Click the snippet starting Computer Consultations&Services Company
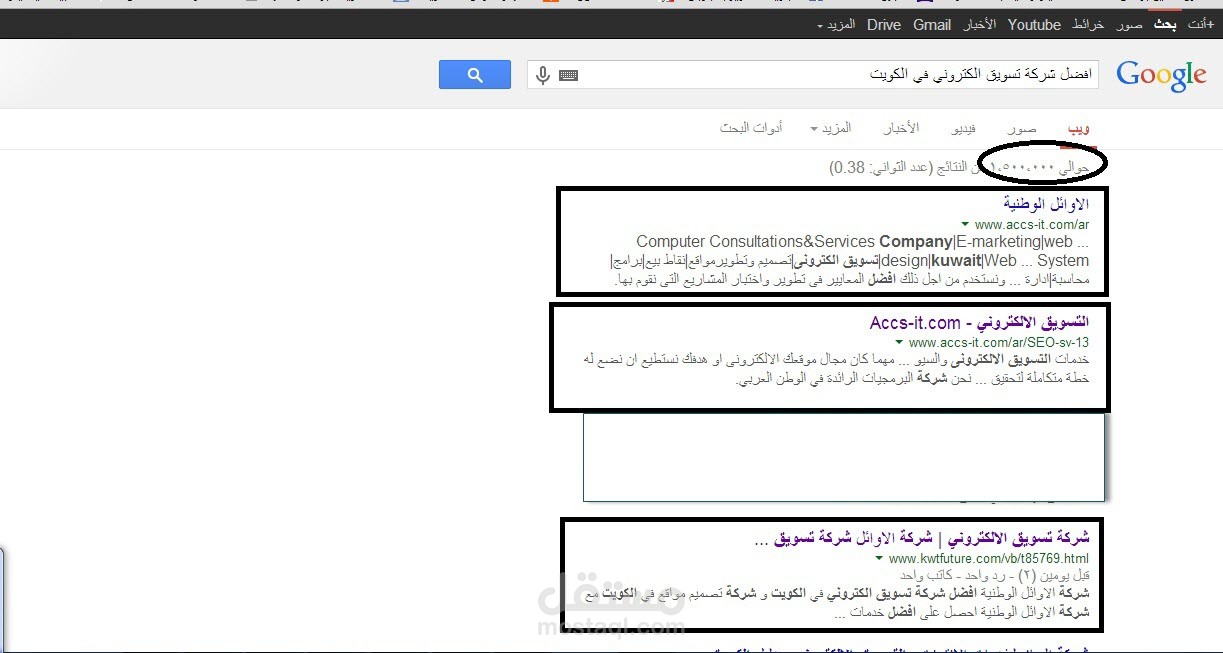1223x653 pixels. pos(849,260)
